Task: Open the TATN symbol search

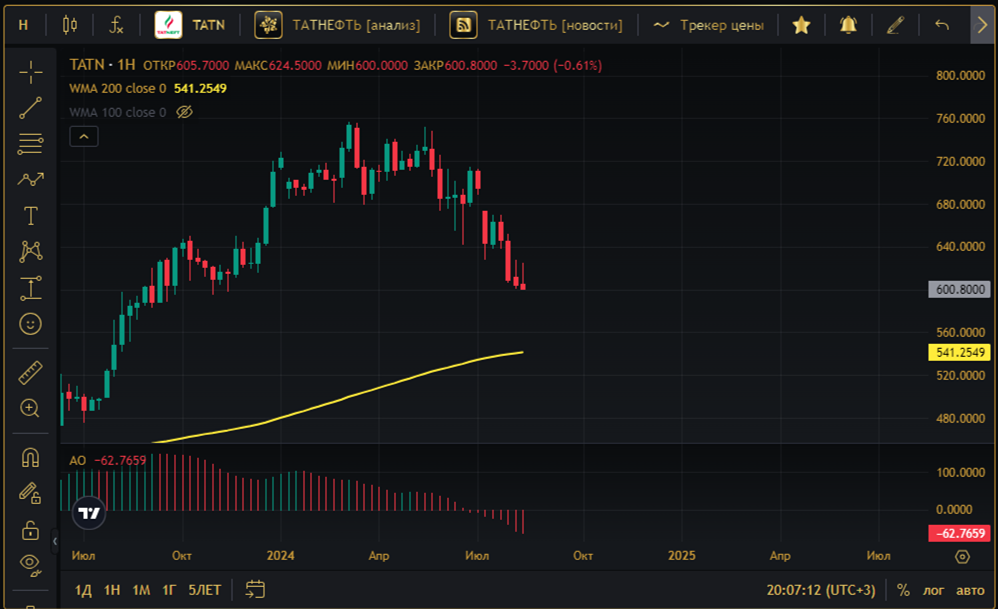Action: 191,25
